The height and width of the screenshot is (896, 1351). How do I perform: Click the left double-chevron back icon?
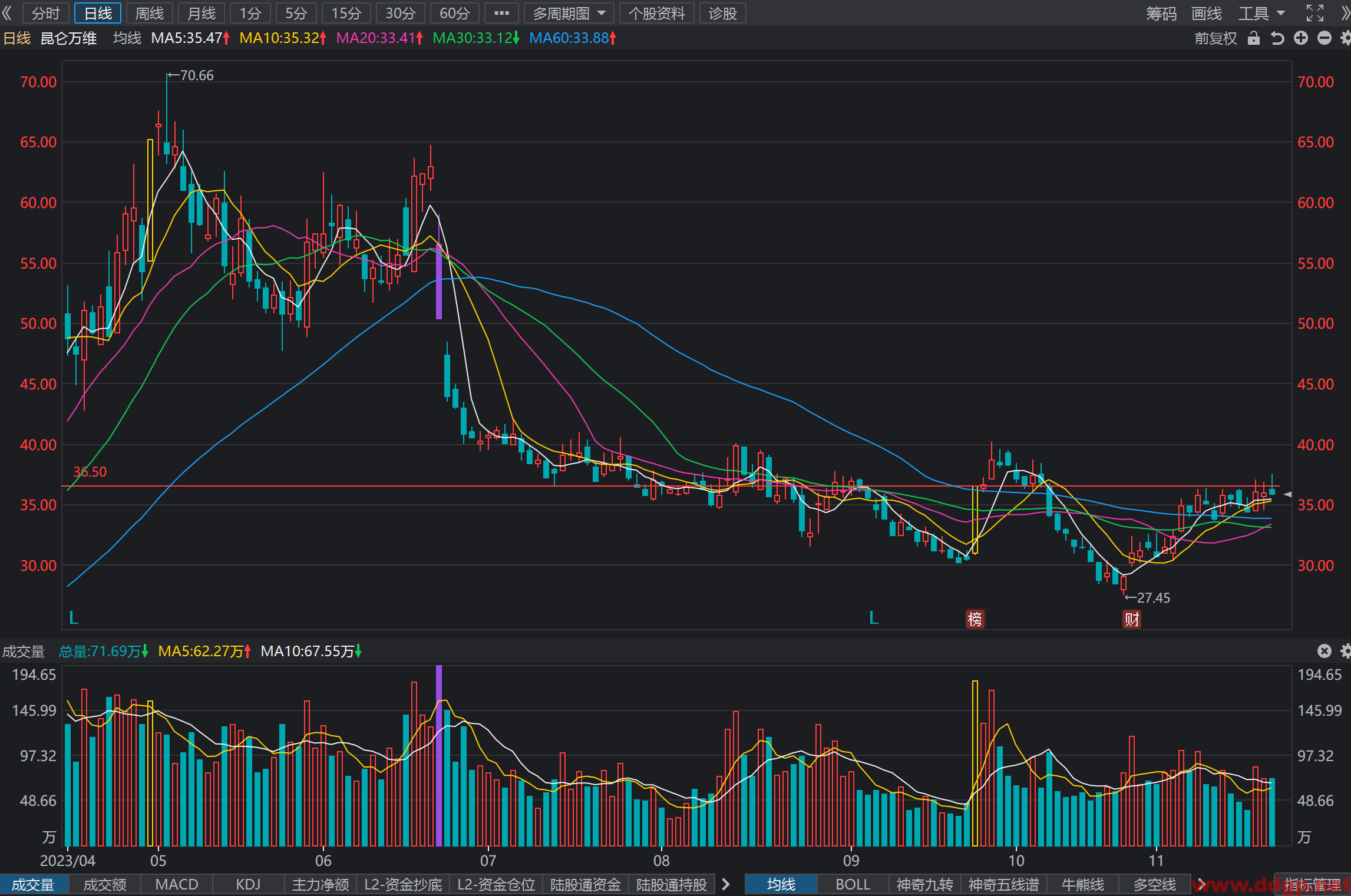[7, 13]
